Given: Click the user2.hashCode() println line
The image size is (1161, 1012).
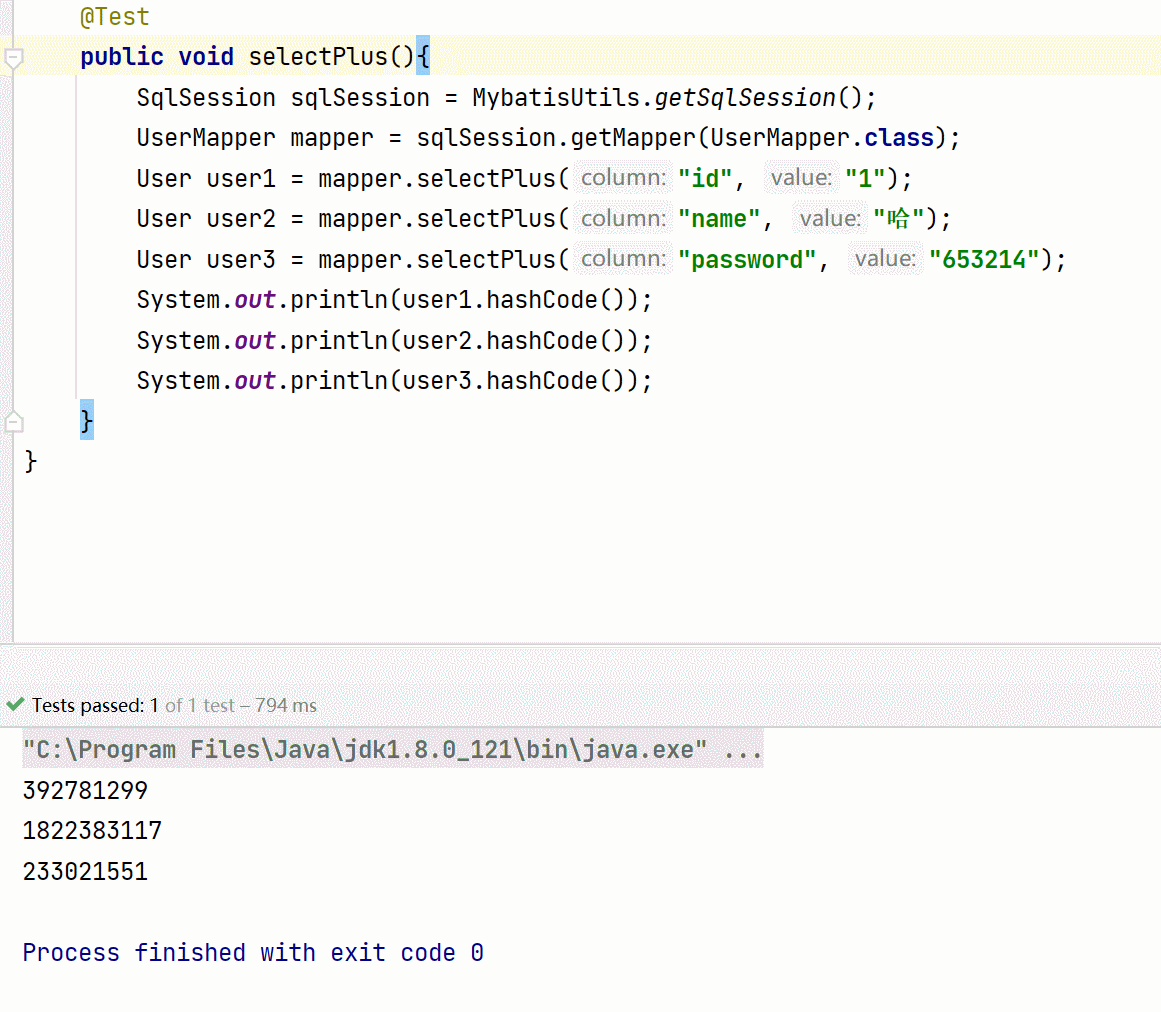Looking at the screenshot, I should [394, 341].
